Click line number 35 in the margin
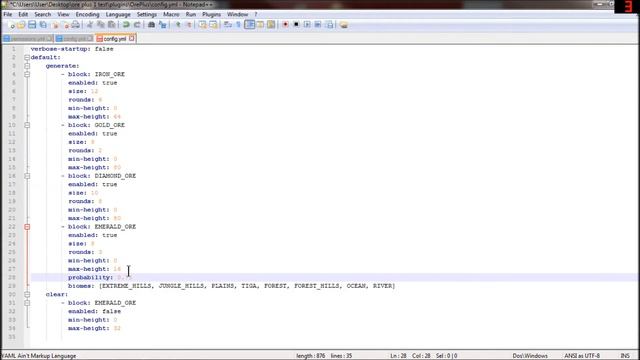Screen dimensions: 640x360 click(12, 337)
